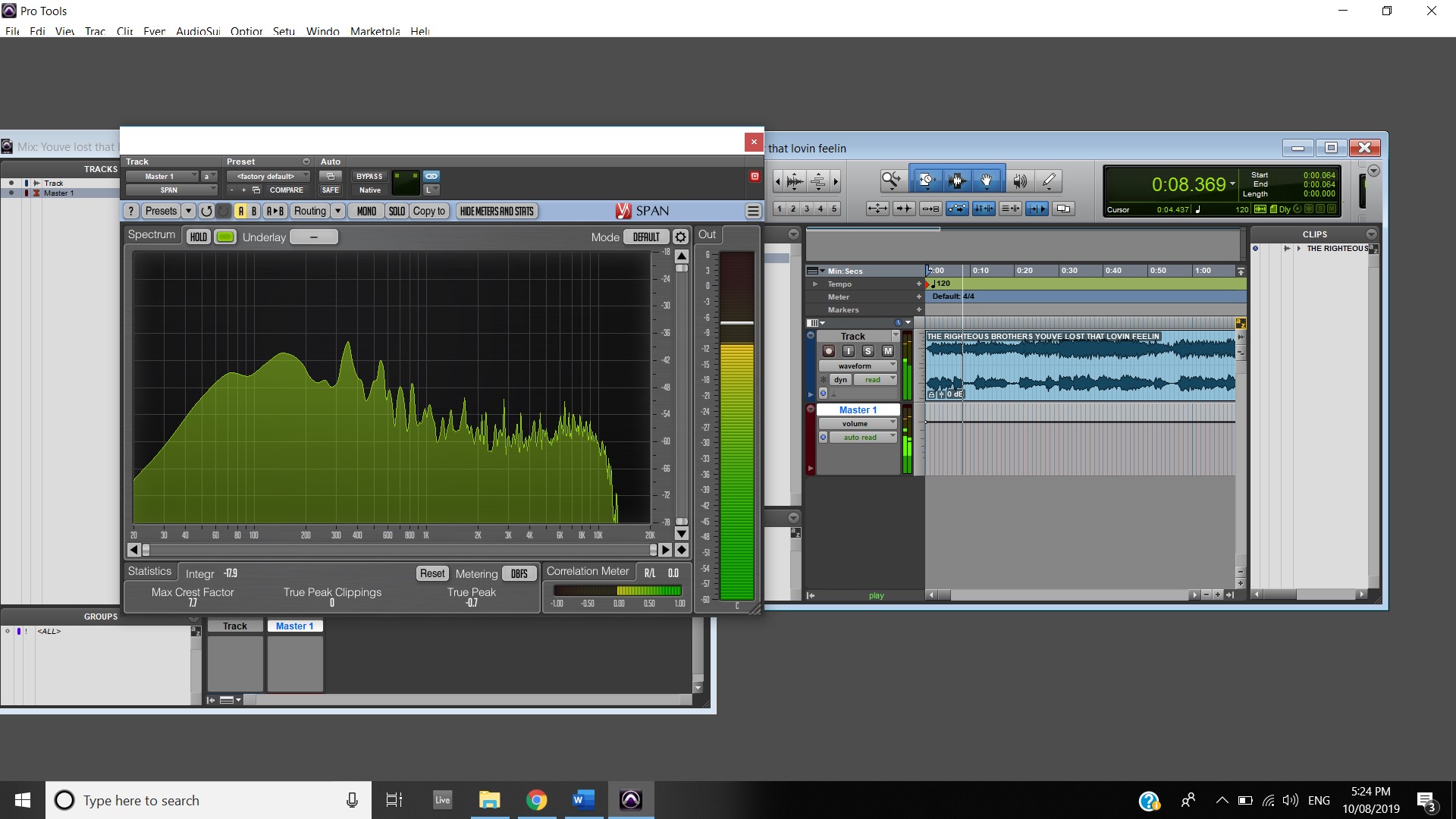
Task: Open the factory default preset dropdown
Action: click(x=268, y=176)
